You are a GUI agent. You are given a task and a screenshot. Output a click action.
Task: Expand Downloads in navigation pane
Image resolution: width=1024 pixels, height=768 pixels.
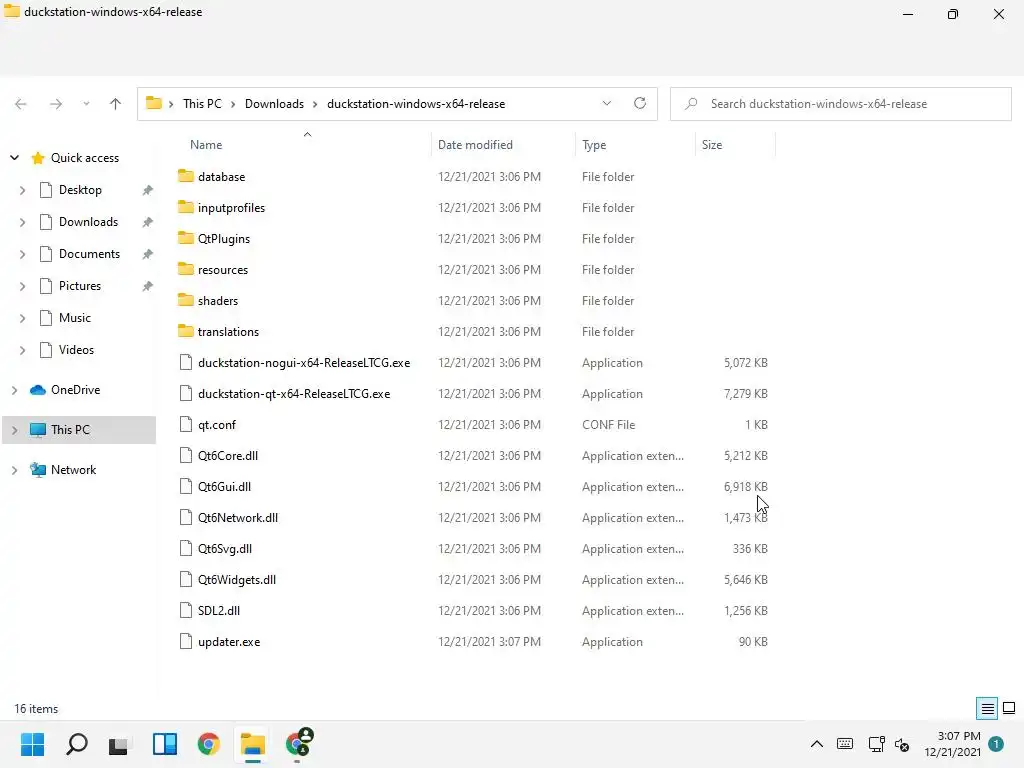pyautogui.click(x=22, y=222)
